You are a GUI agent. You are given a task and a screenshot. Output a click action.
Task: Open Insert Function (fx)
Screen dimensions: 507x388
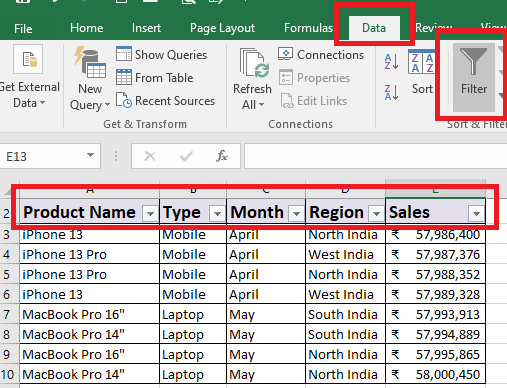222,156
